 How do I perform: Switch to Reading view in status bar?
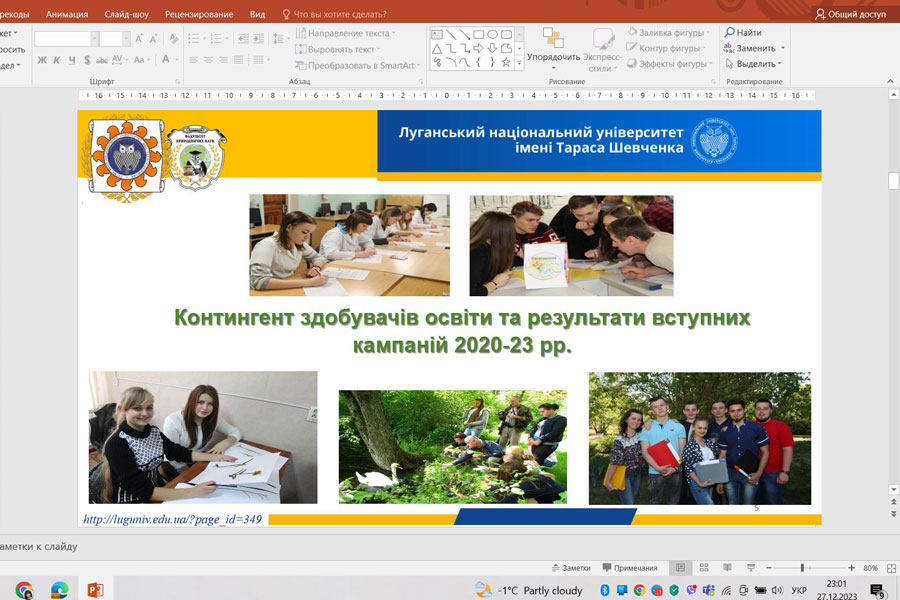click(x=727, y=568)
